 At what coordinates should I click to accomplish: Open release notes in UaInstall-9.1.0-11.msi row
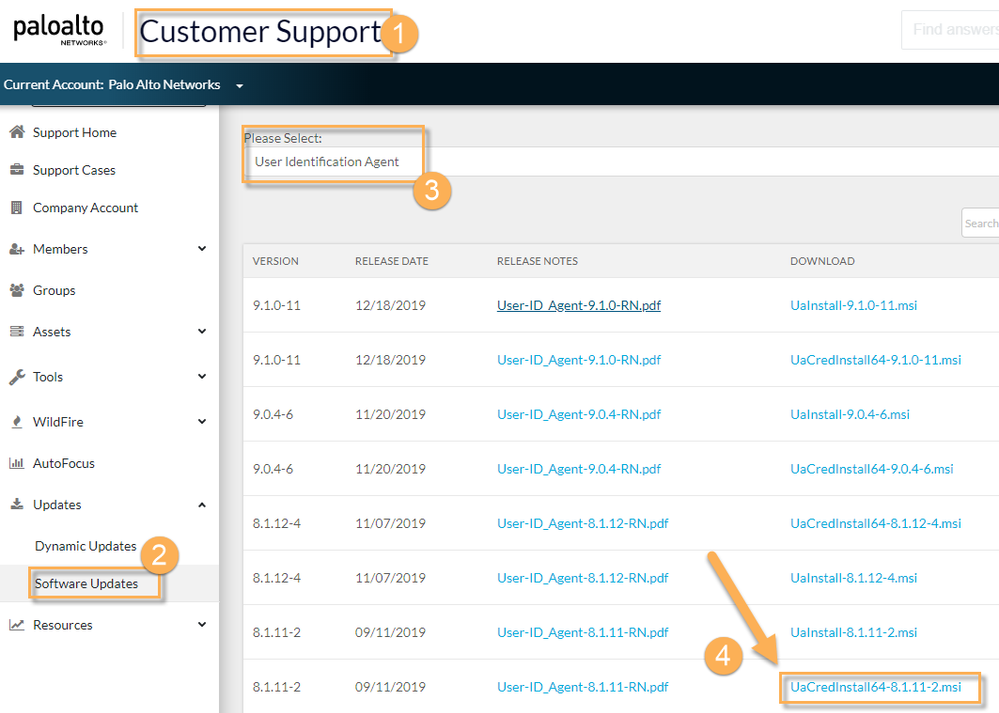pyautogui.click(x=579, y=305)
